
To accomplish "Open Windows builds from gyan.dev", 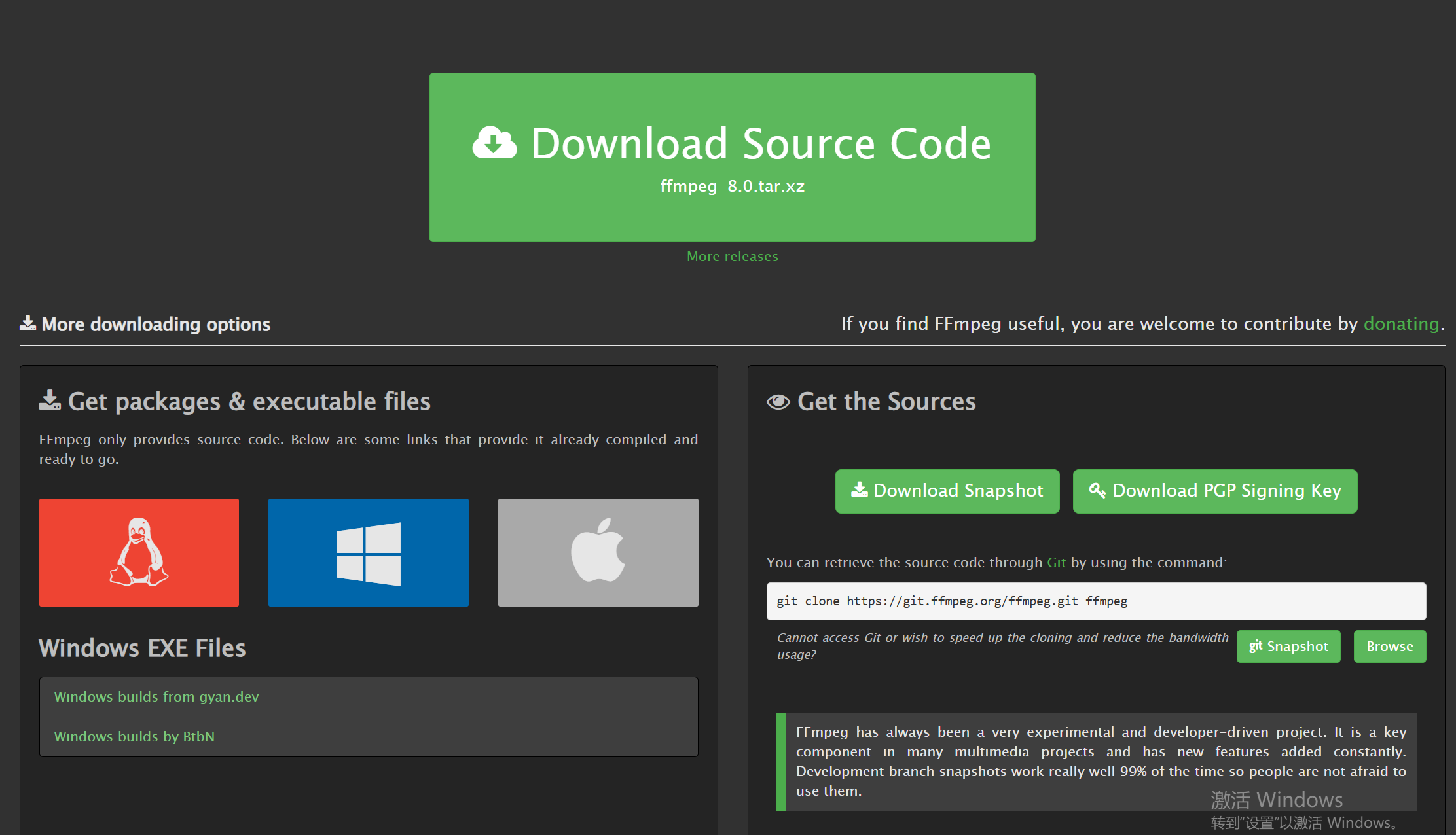I will pyautogui.click(x=369, y=697).
